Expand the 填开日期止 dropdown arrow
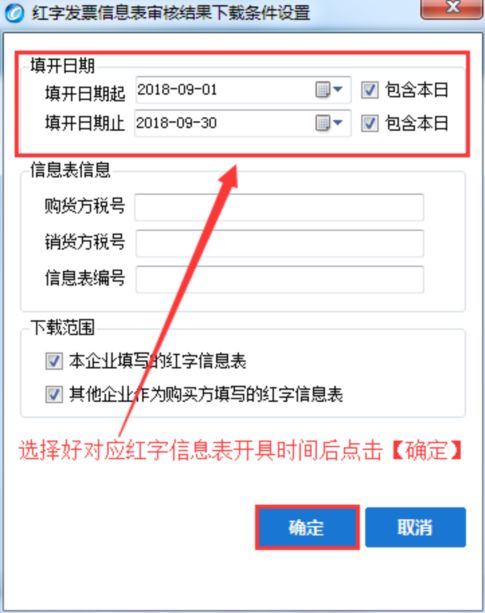 pyautogui.click(x=338, y=123)
